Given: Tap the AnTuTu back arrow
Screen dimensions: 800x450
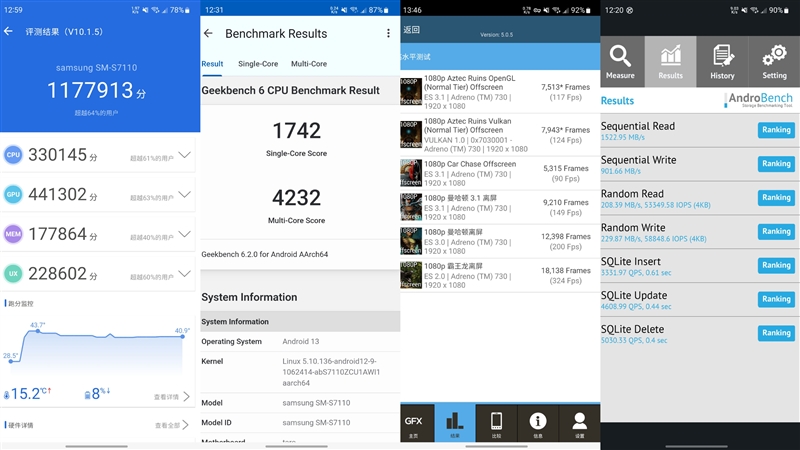Looking at the screenshot, I should tap(9, 31).
